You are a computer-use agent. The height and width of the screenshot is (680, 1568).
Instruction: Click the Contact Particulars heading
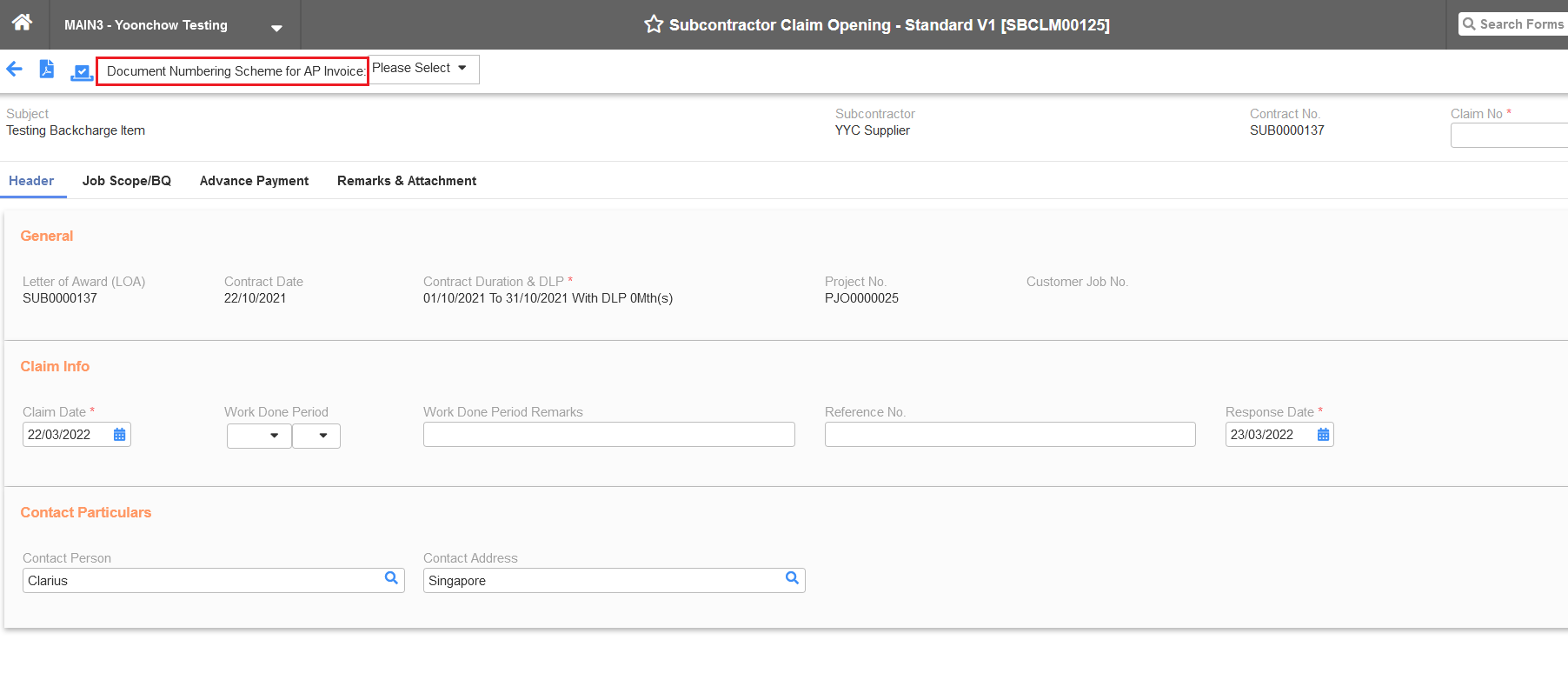(x=86, y=513)
